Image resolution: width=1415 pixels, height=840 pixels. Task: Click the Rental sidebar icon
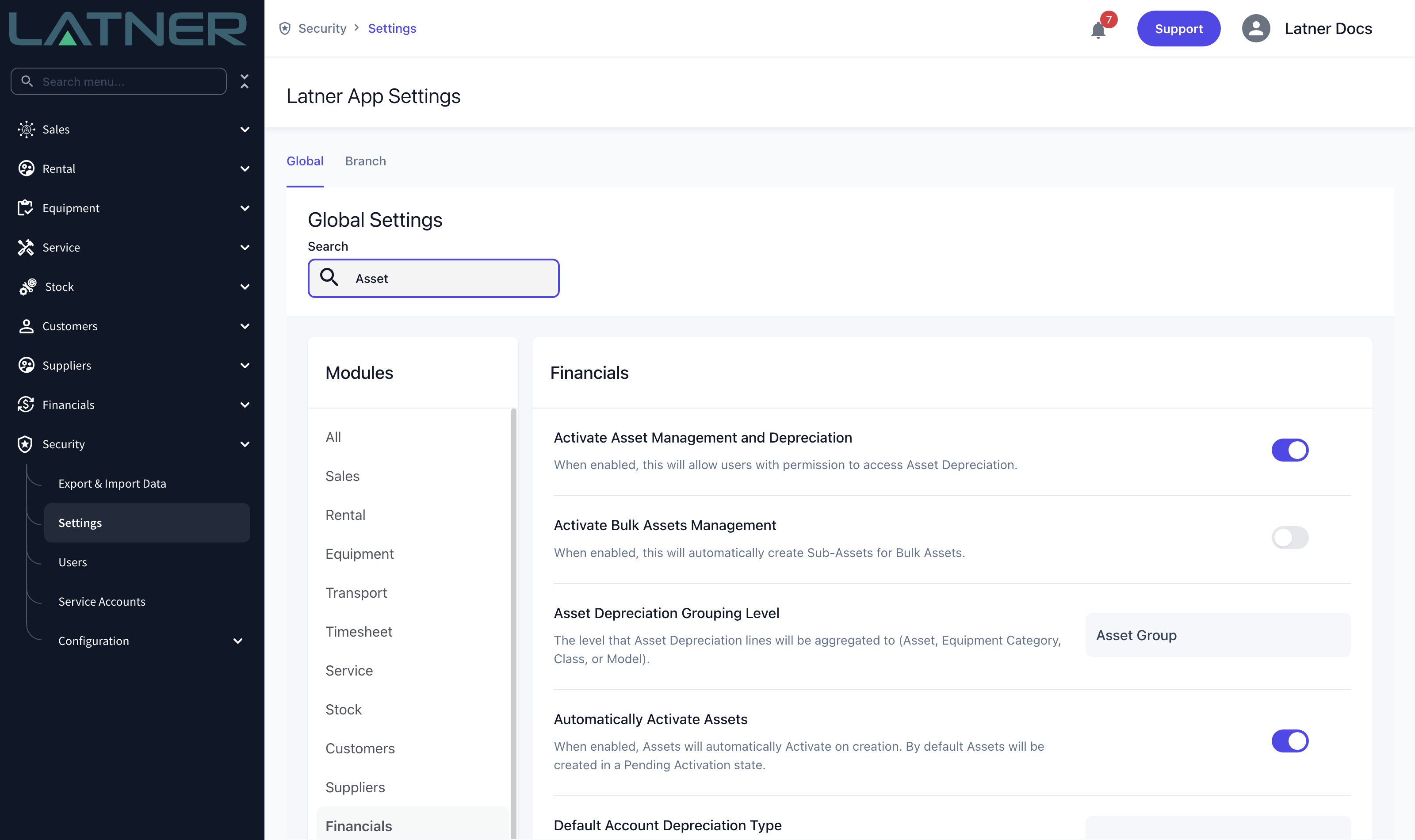[26, 168]
